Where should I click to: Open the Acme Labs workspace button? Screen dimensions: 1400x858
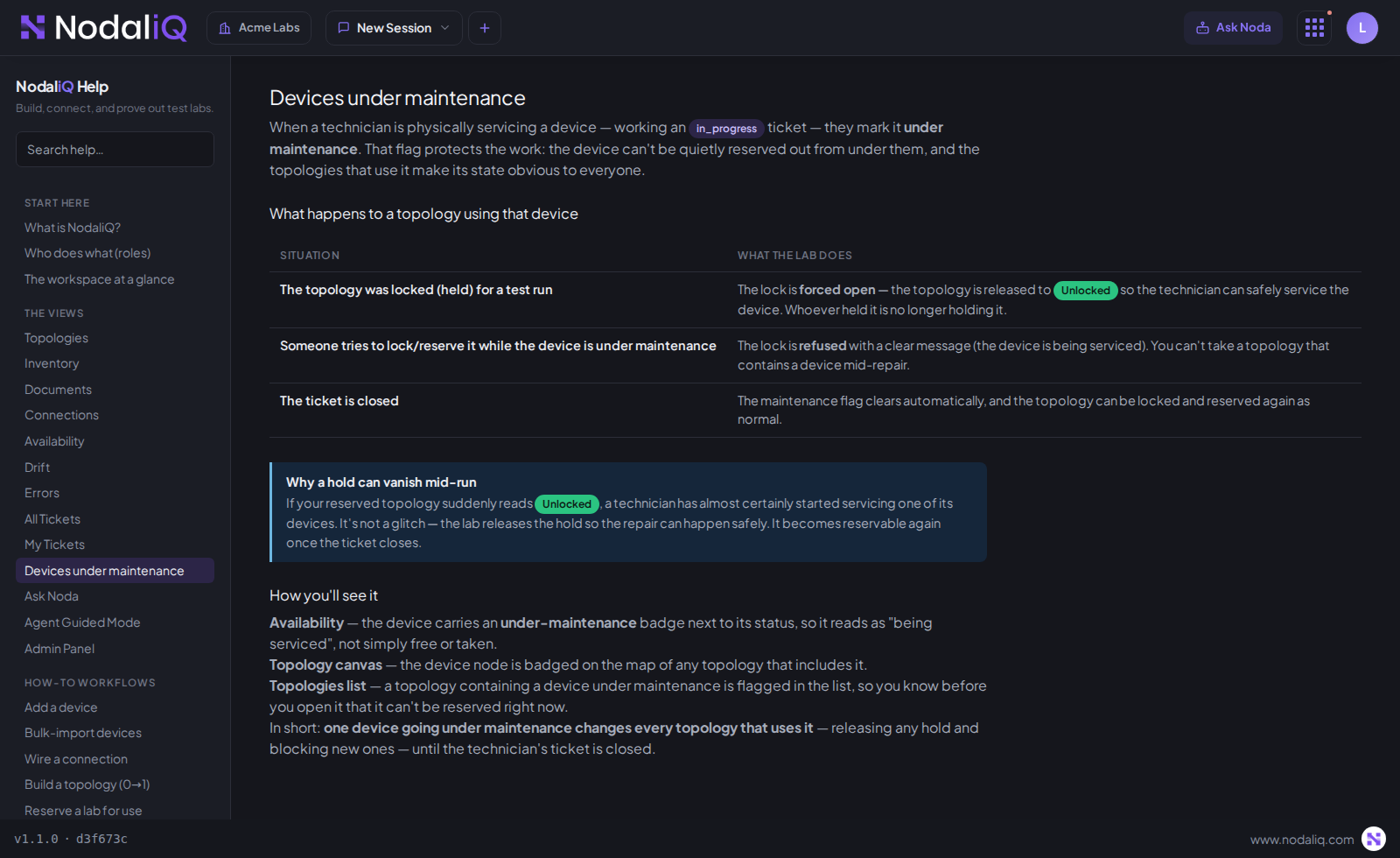tap(259, 28)
